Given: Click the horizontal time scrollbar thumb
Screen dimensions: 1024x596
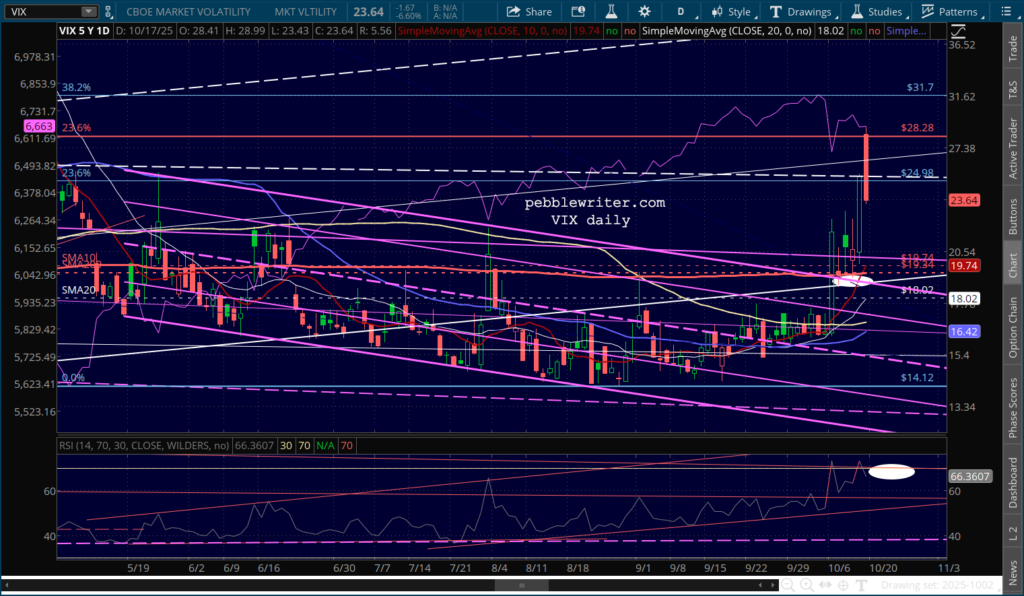Looking at the screenshot, I should [521, 585].
